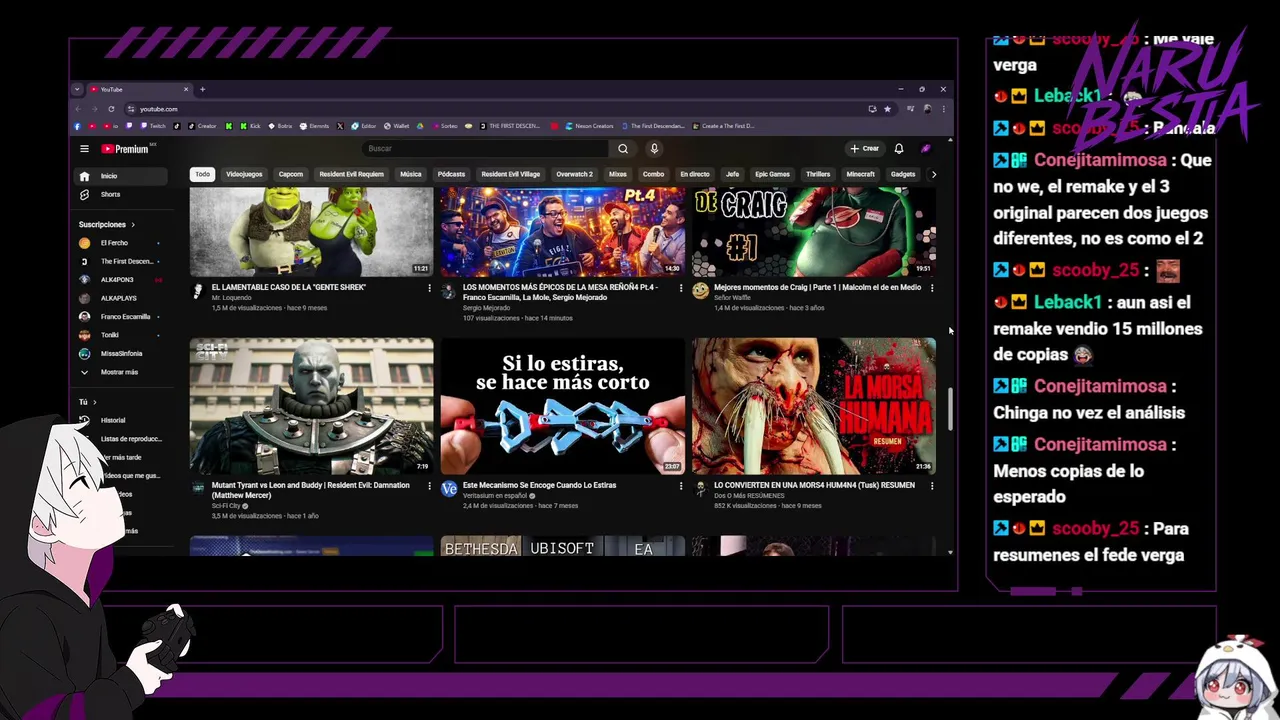1280x720 pixels.
Task: Play the Si lo estiras thumbnail
Action: pos(563,406)
